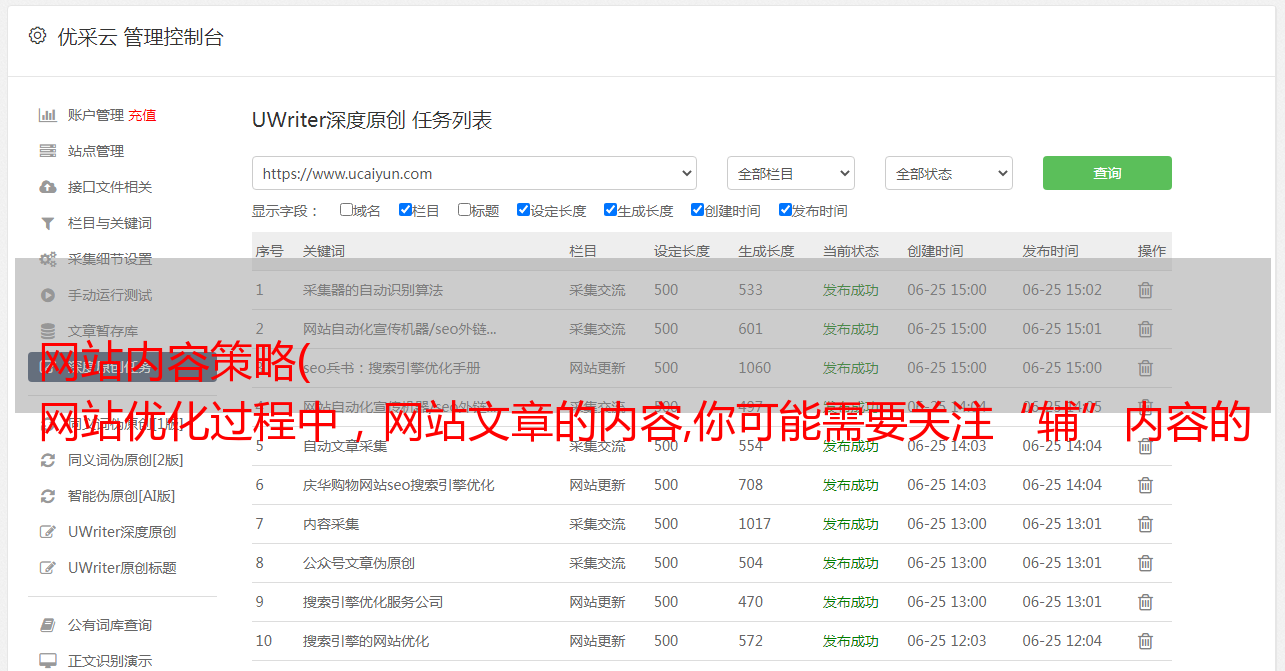Viewport: 1285px width, 671px height.
Task: Click keyword 采集器的自动识别算法
Action: click(x=373, y=290)
